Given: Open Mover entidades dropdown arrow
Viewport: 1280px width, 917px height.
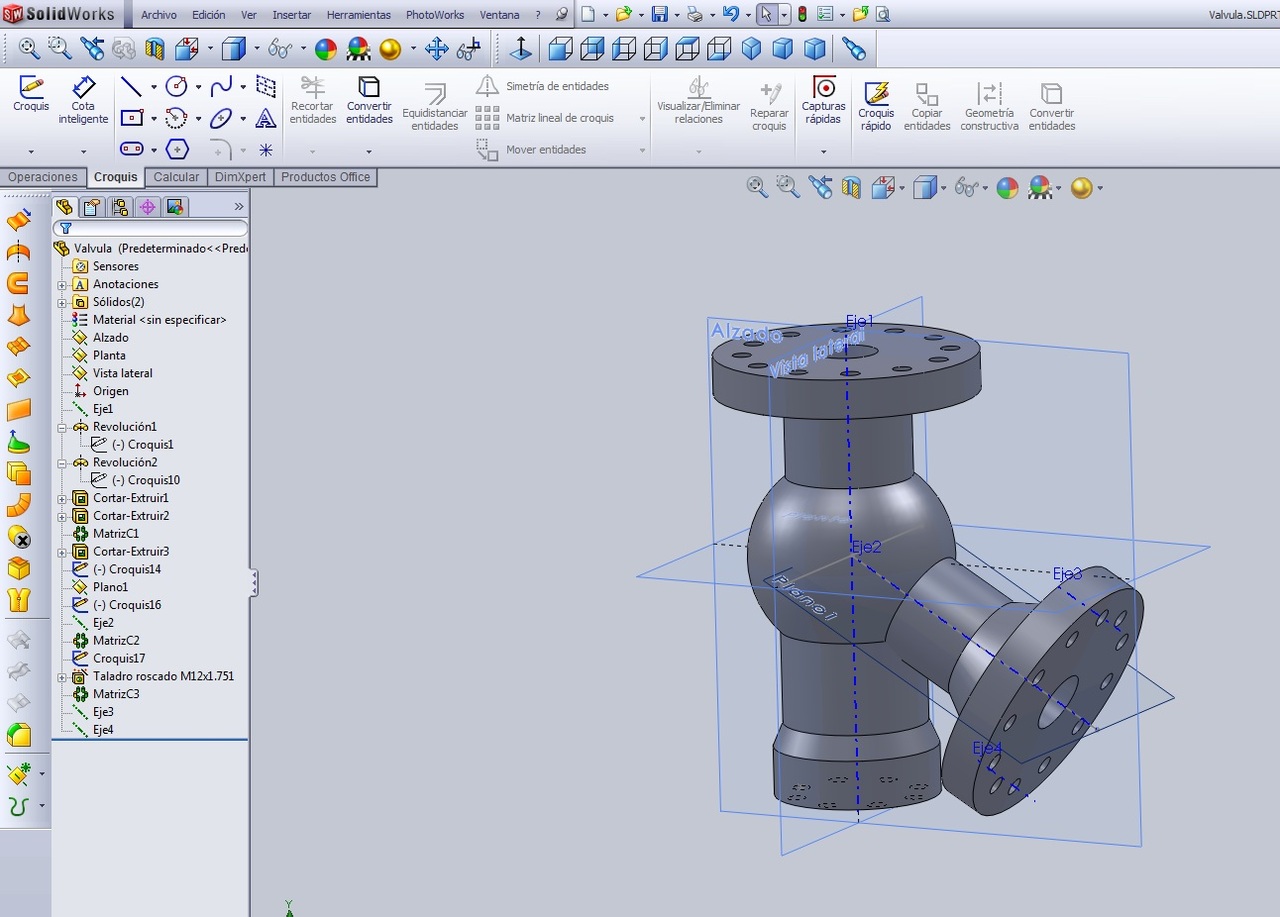Looking at the screenshot, I should click(x=642, y=150).
